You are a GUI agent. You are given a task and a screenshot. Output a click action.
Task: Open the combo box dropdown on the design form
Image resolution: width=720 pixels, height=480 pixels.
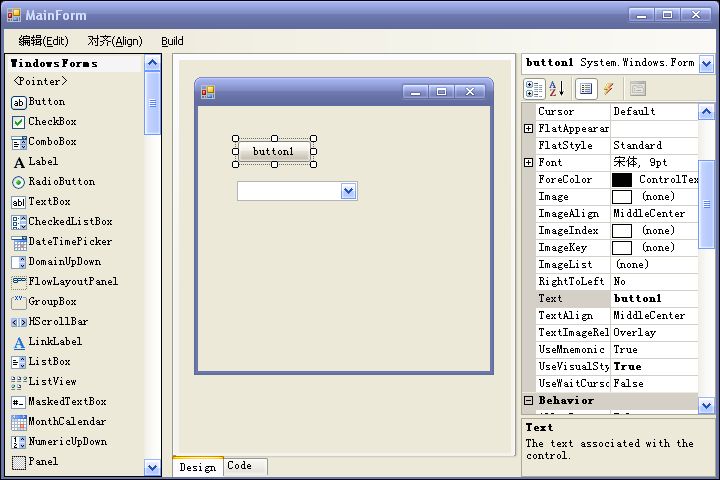(x=349, y=191)
